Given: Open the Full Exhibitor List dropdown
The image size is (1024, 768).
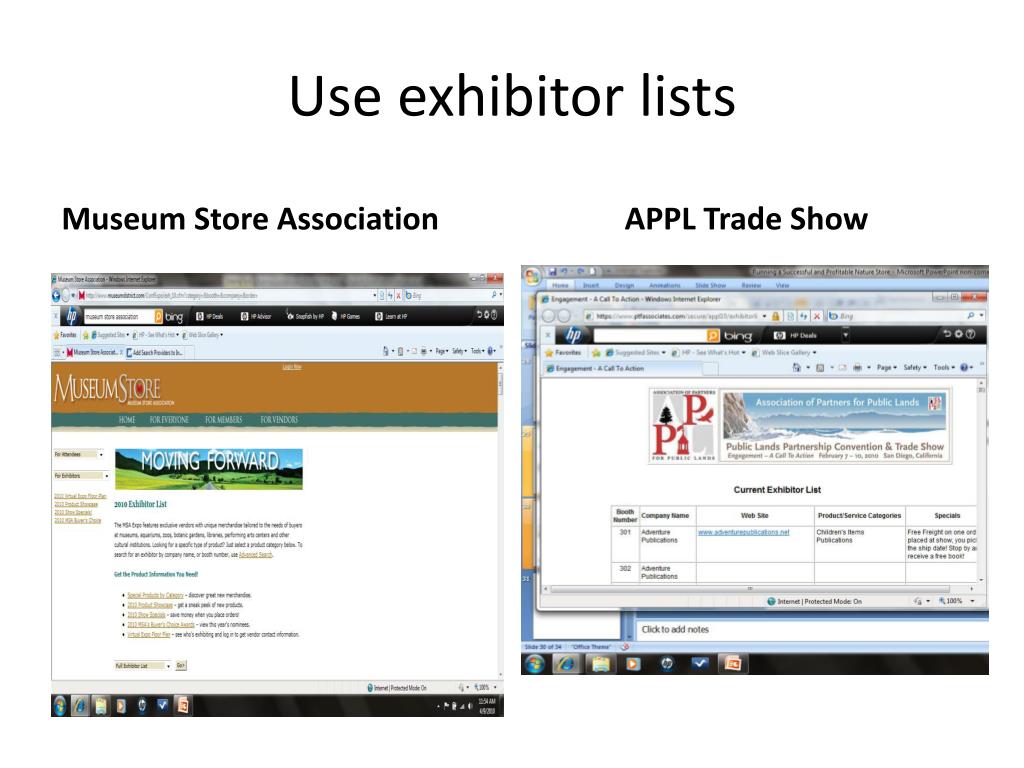Looking at the screenshot, I should [143, 666].
